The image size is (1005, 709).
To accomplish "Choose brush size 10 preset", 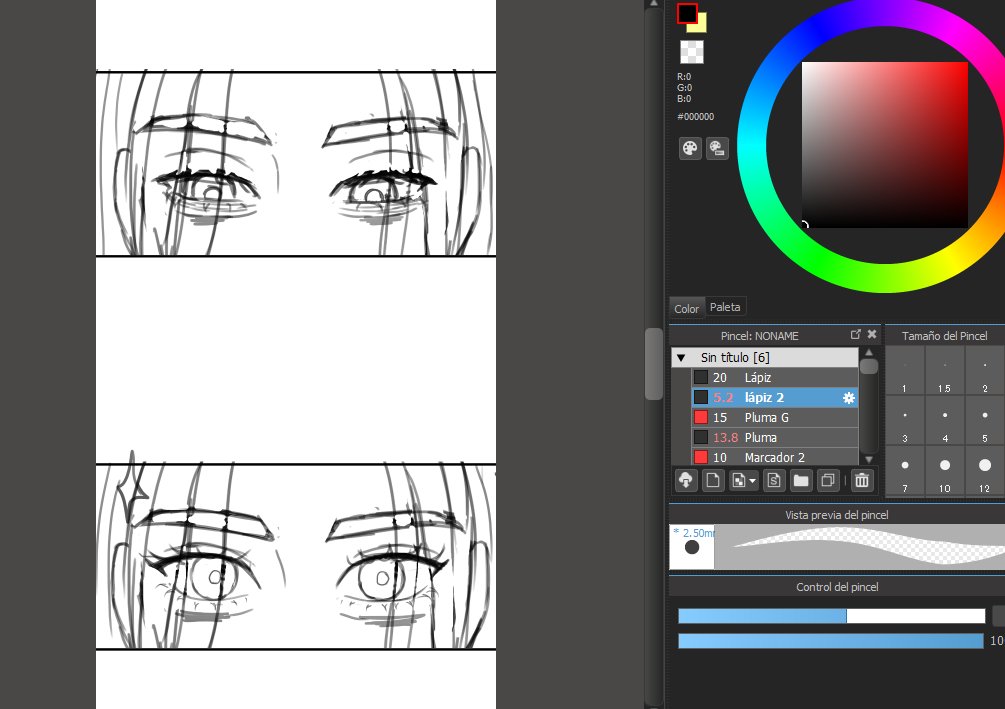I will coord(945,471).
